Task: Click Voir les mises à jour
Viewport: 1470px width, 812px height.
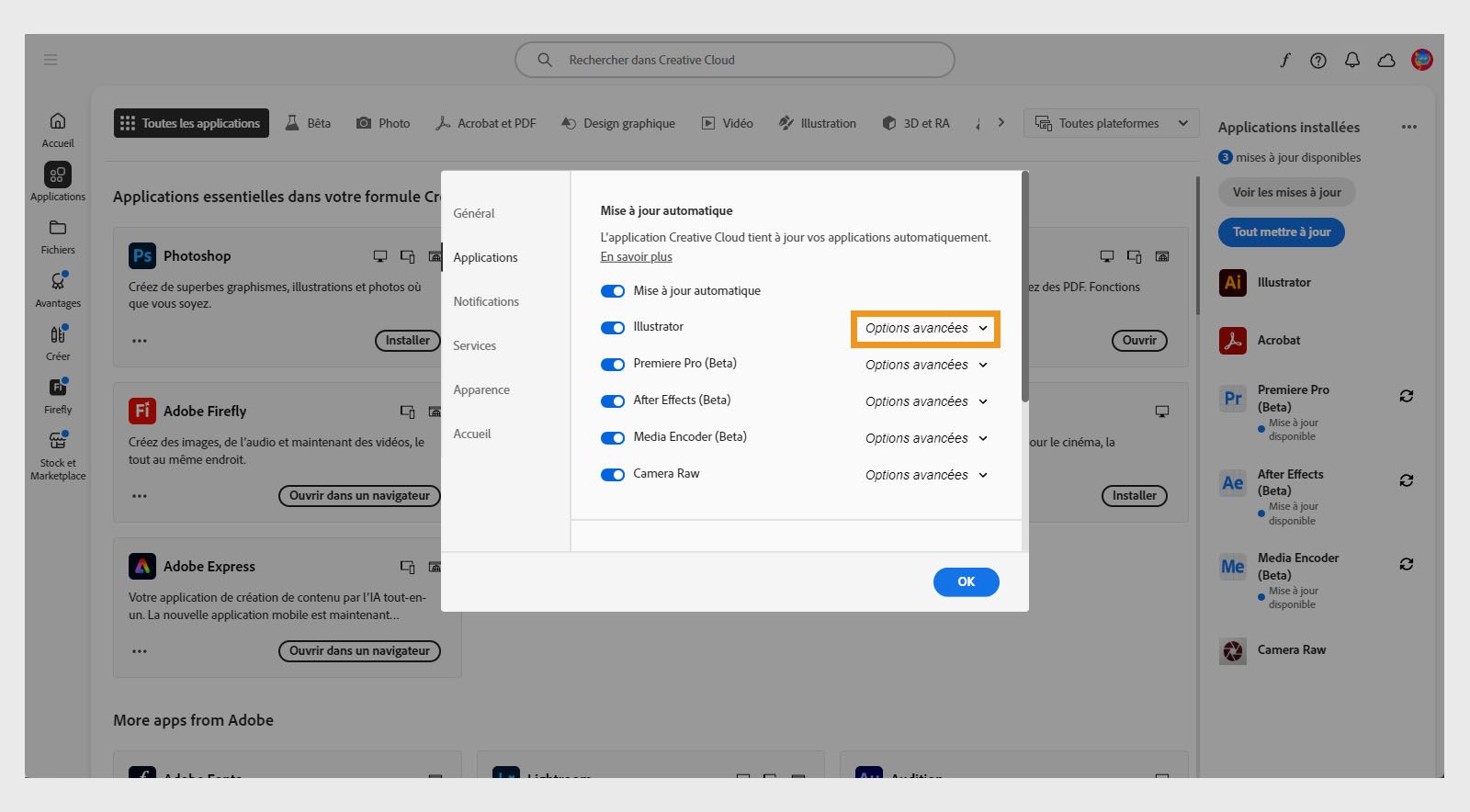Action: pos(1287,192)
